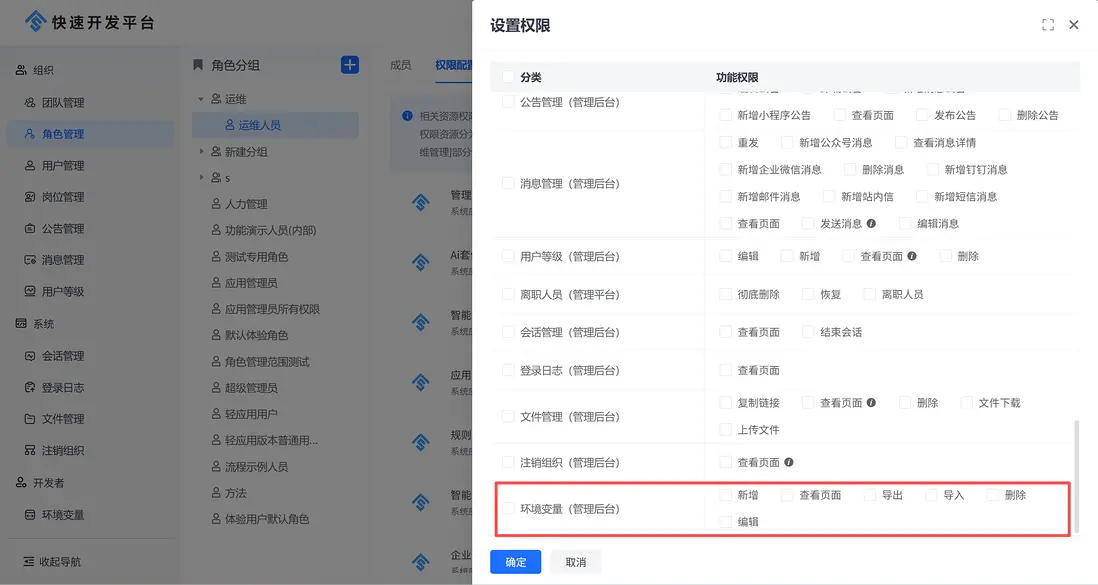Click the 岗位管理 sidebar icon

tap(30, 197)
